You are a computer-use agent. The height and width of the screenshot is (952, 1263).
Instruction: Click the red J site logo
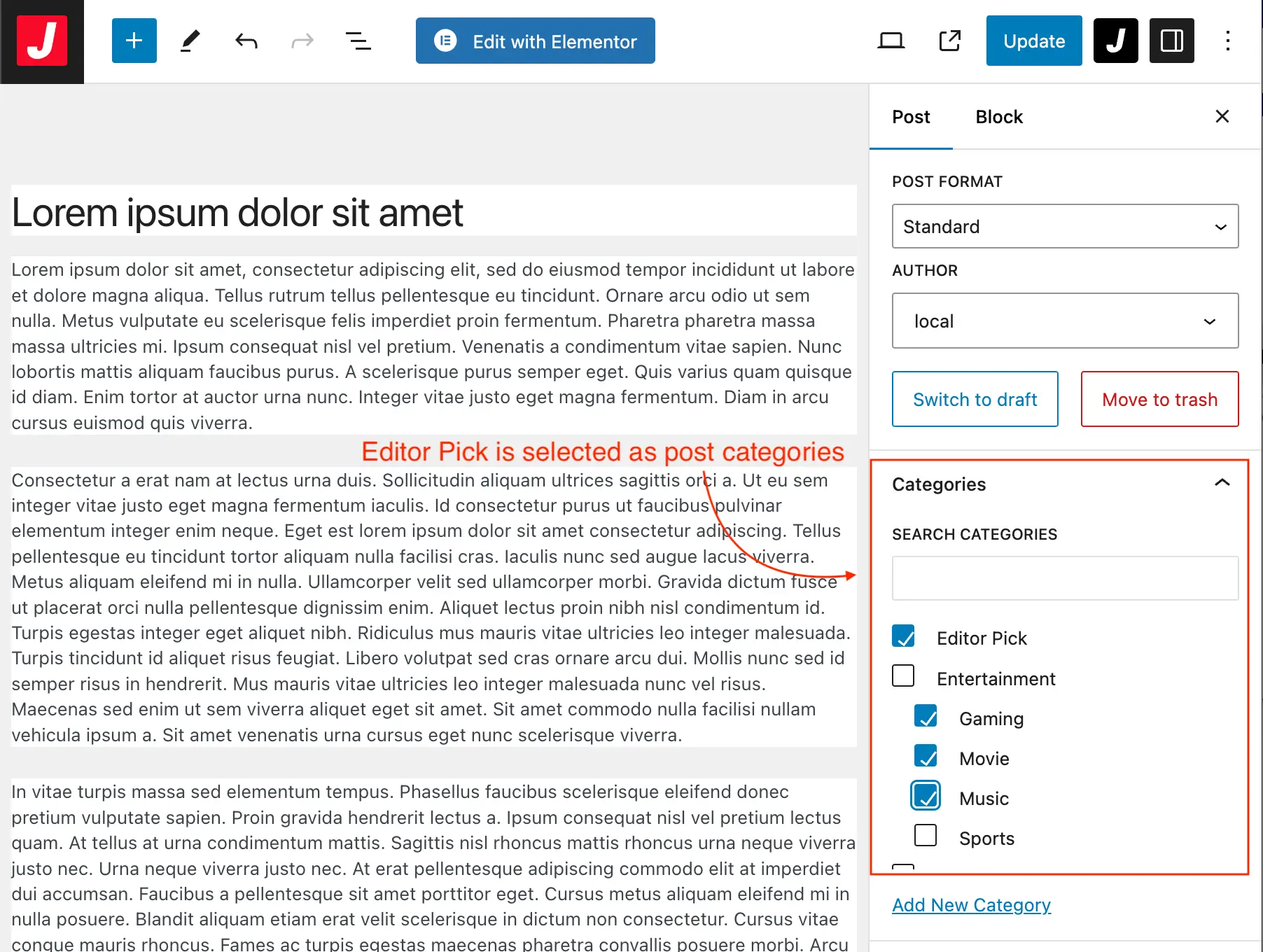(42, 41)
